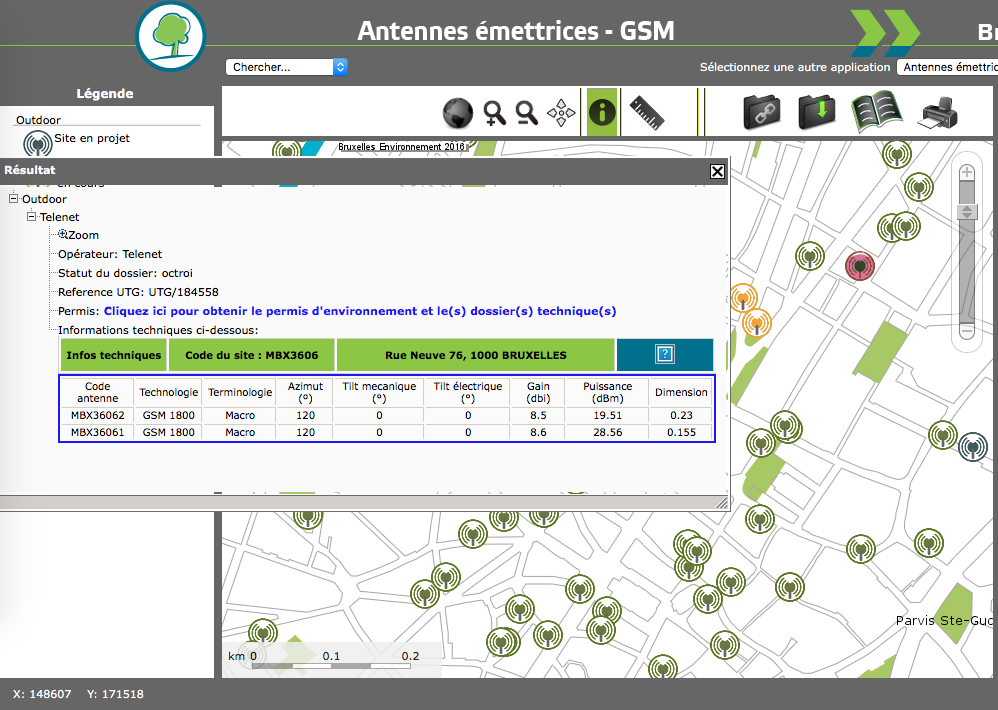Click Rue Neuve 76 address cell
The height and width of the screenshot is (710, 998).
click(475, 355)
